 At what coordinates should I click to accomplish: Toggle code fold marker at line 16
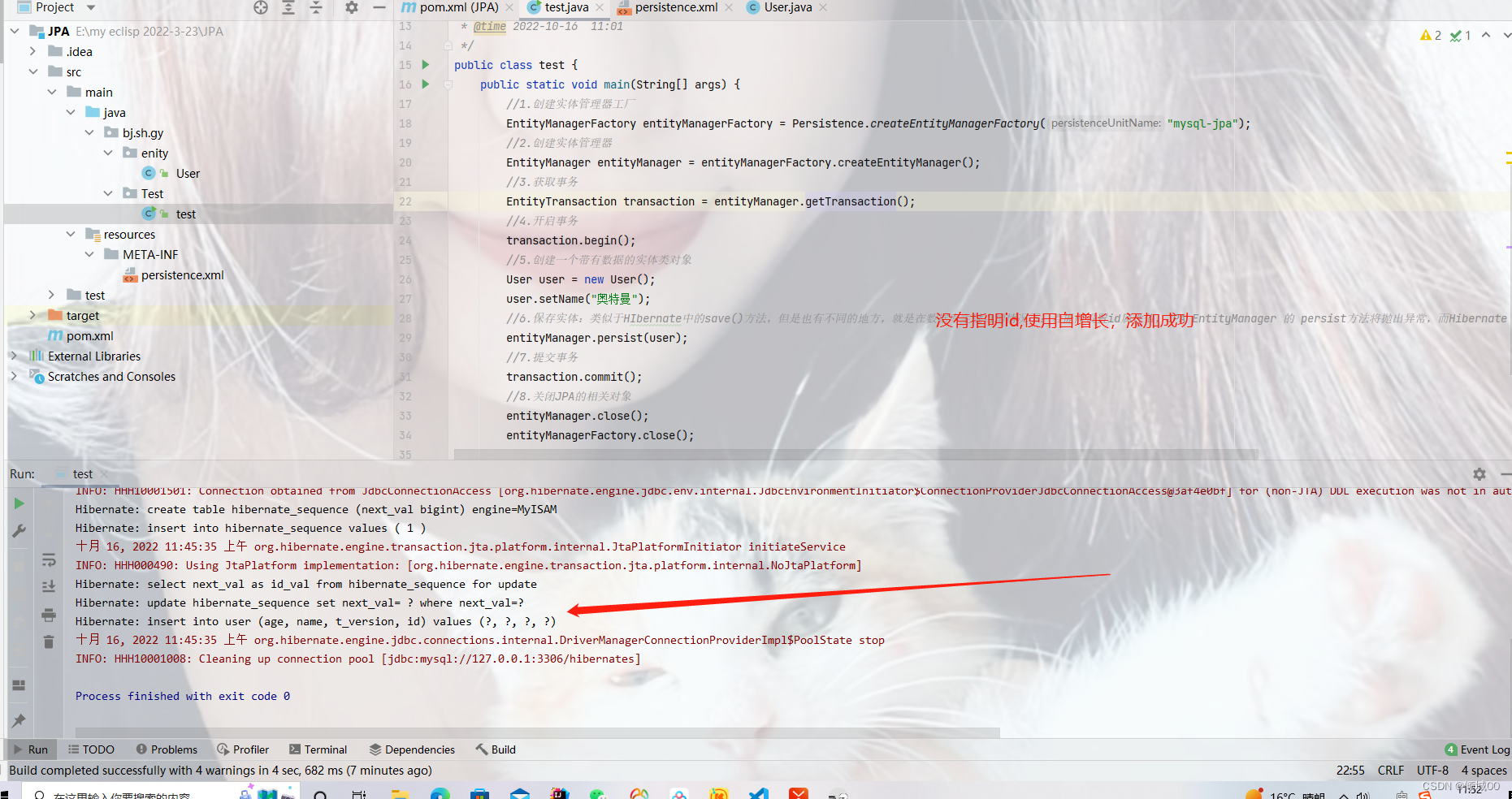(448, 84)
